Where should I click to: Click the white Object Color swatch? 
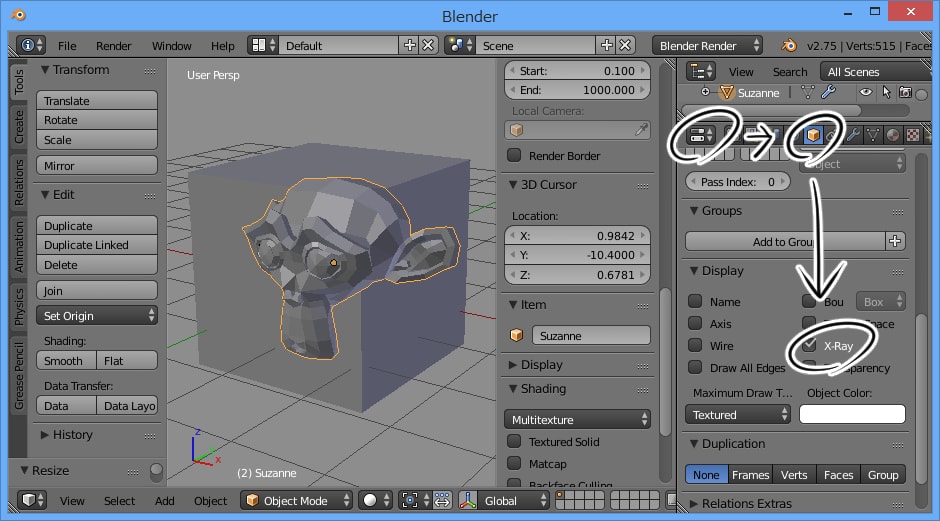[852, 414]
